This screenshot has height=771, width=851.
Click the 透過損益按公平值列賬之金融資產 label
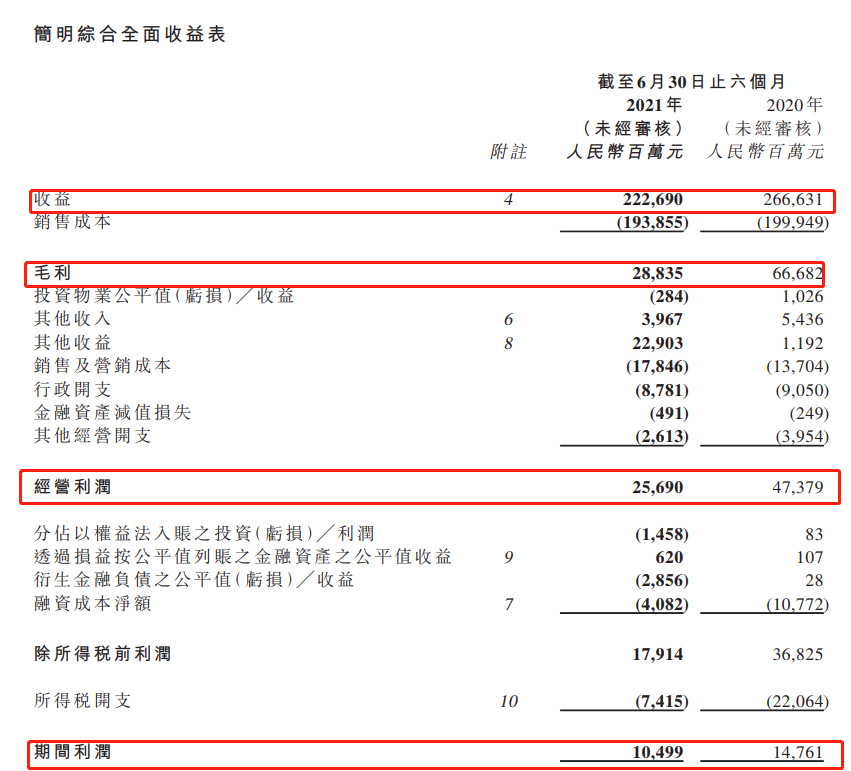pyautogui.click(x=243, y=557)
